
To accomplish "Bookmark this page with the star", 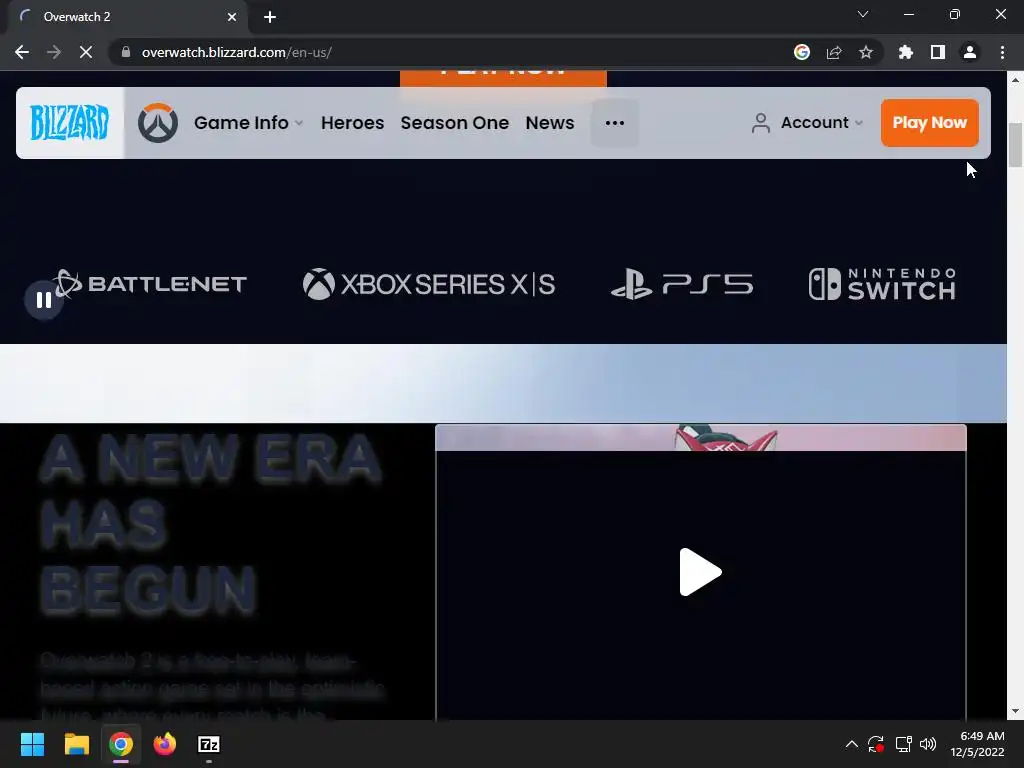I will pos(866,52).
